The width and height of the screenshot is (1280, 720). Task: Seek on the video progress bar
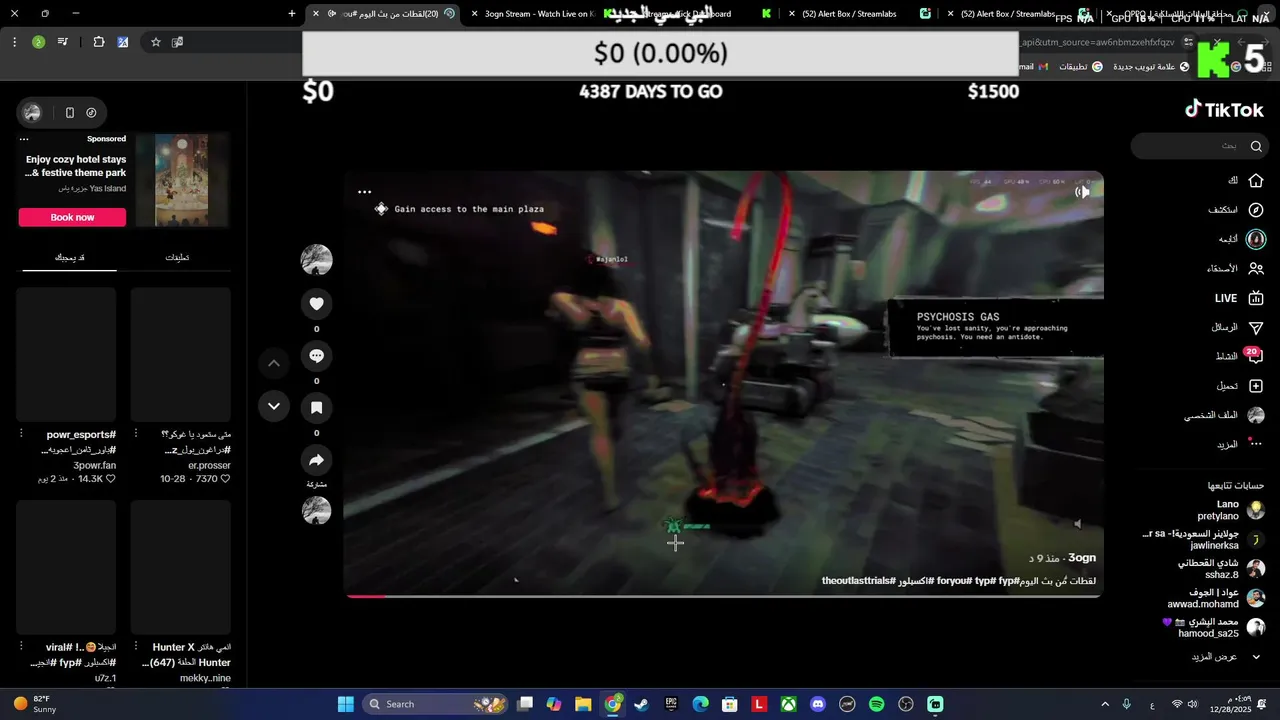[x=724, y=596]
